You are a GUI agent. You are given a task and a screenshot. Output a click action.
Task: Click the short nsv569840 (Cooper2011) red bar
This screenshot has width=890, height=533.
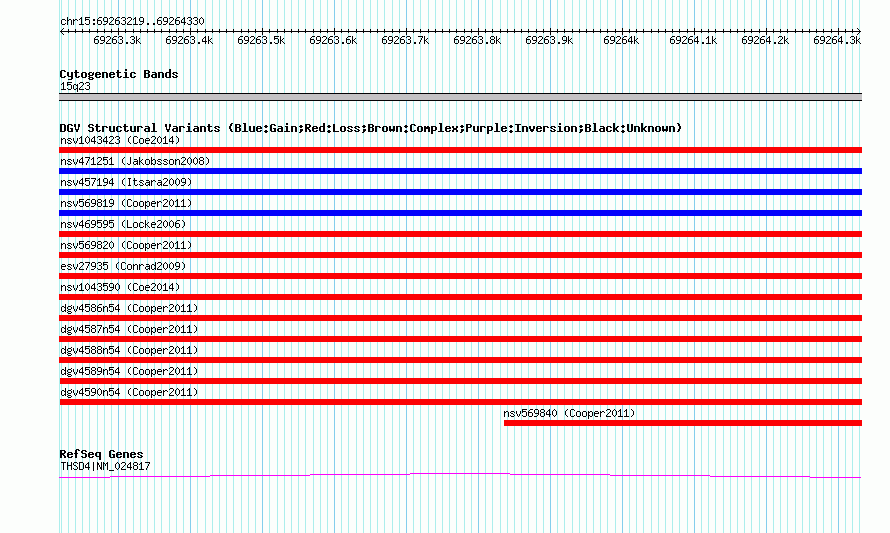tap(683, 423)
